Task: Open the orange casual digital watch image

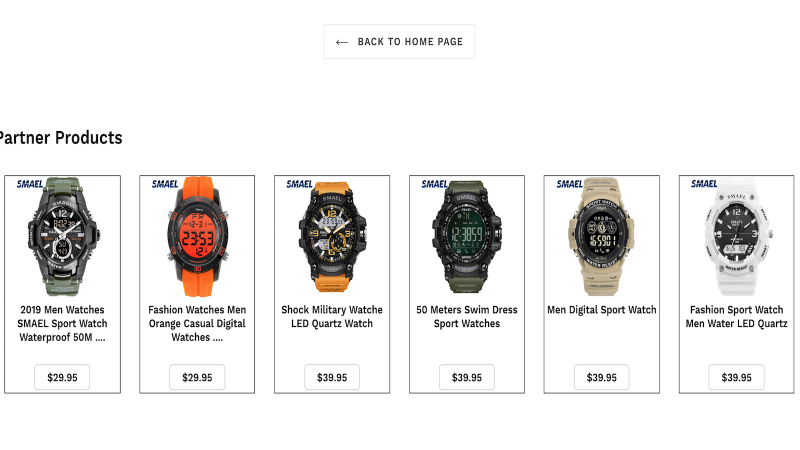Action: pyautogui.click(x=197, y=237)
